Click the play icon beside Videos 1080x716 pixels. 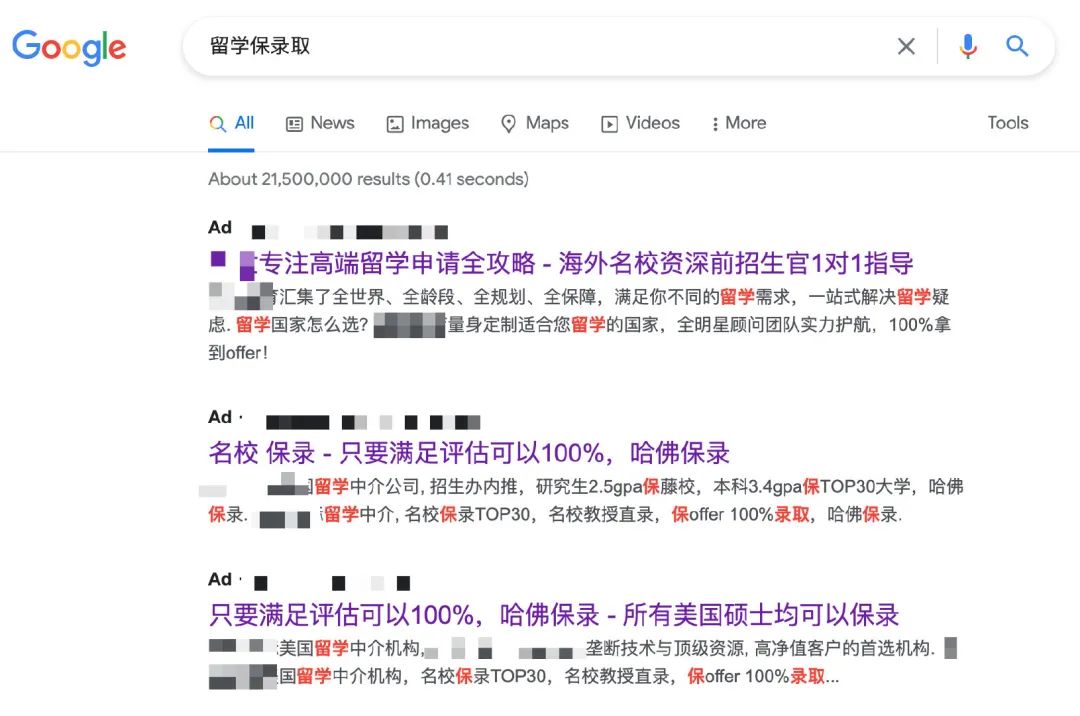609,123
